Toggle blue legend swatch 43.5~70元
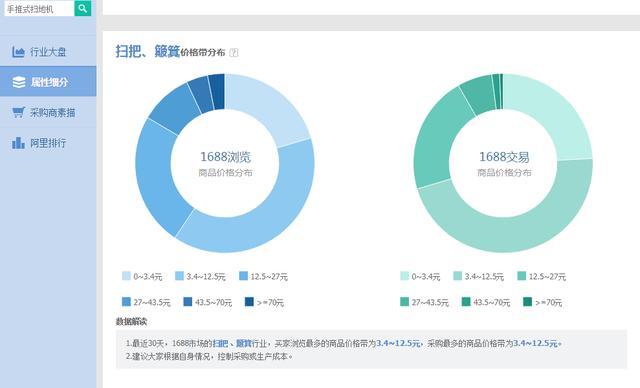Screen dimensions: 640x388 188,302
